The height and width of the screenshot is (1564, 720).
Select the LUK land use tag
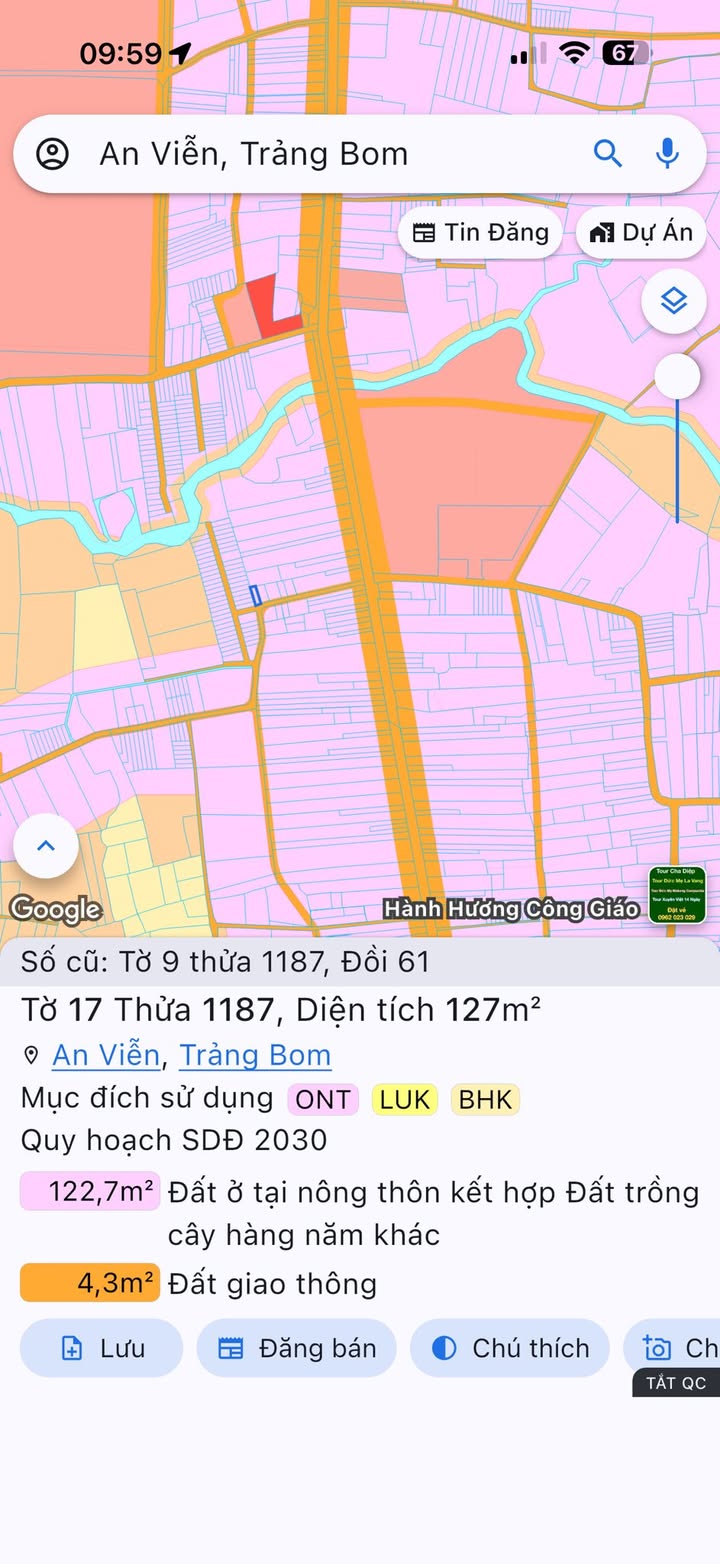pyautogui.click(x=405, y=1099)
